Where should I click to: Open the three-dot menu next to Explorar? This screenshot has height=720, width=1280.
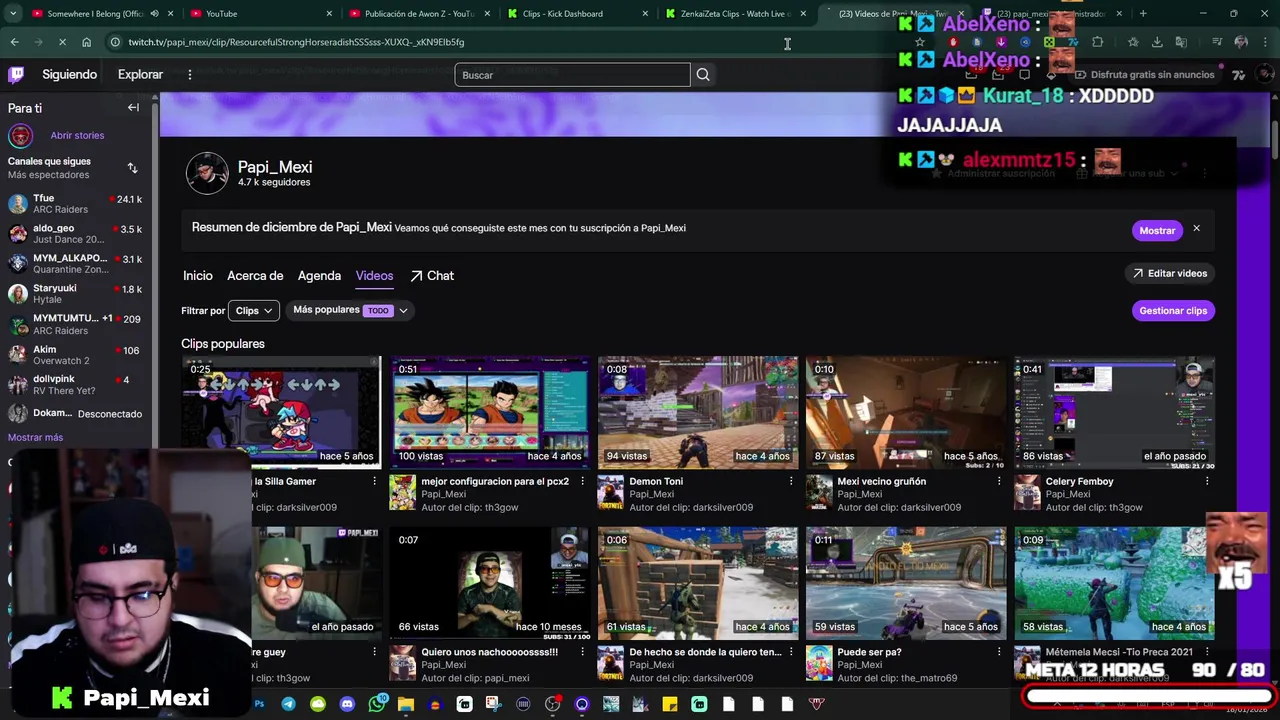point(190,75)
